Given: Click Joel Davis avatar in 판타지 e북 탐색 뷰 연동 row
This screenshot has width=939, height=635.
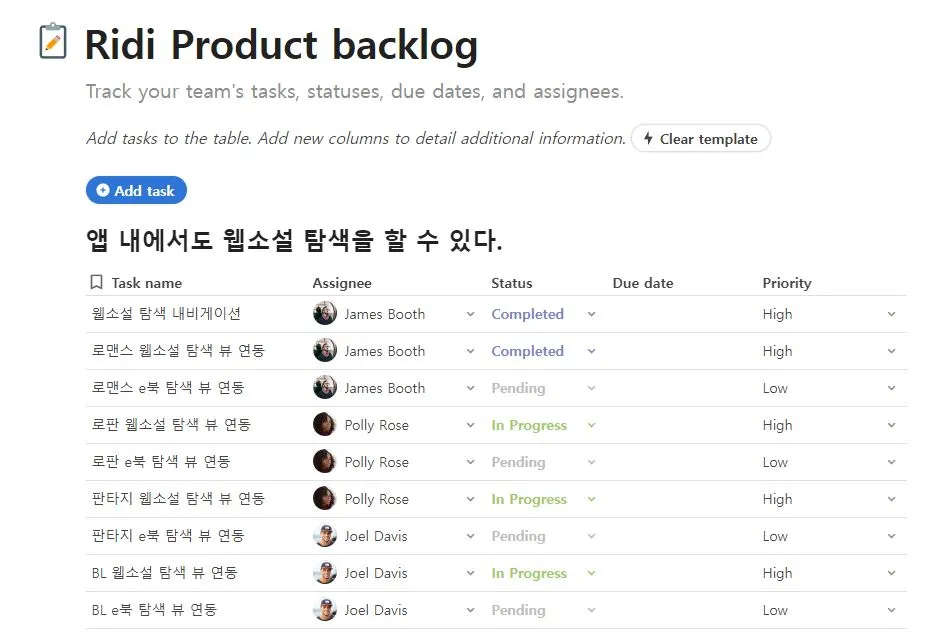Looking at the screenshot, I should click(x=325, y=536).
